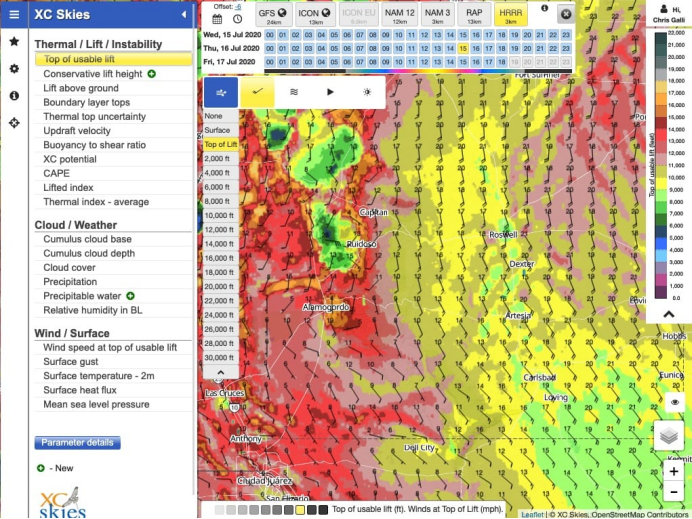Select hour 09 on Fri 17 Jul
This screenshot has width=692, height=519.
coord(386,62)
